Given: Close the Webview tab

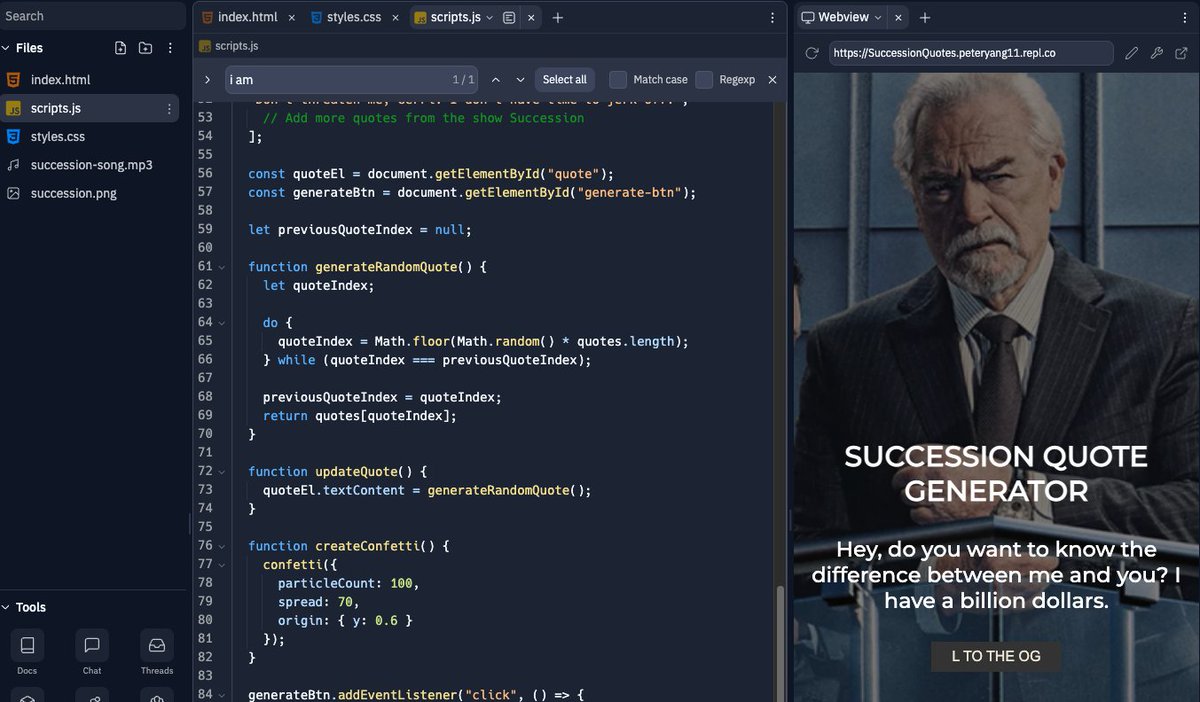Looking at the screenshot, I should click(898, 17).
